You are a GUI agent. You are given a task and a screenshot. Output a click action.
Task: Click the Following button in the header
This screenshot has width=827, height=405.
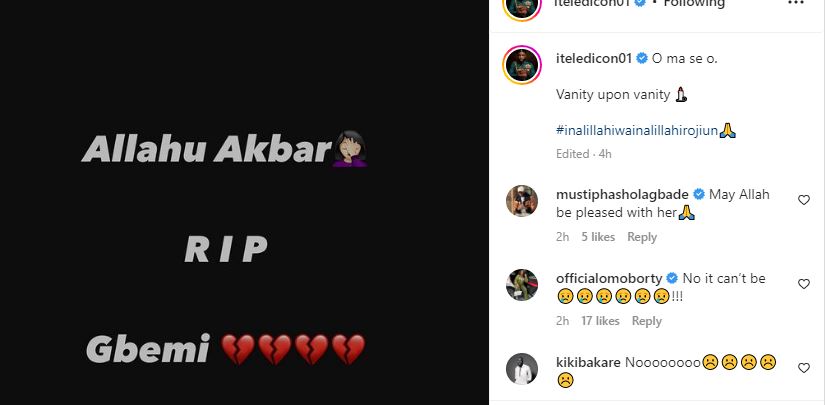[x=694, y=3]
